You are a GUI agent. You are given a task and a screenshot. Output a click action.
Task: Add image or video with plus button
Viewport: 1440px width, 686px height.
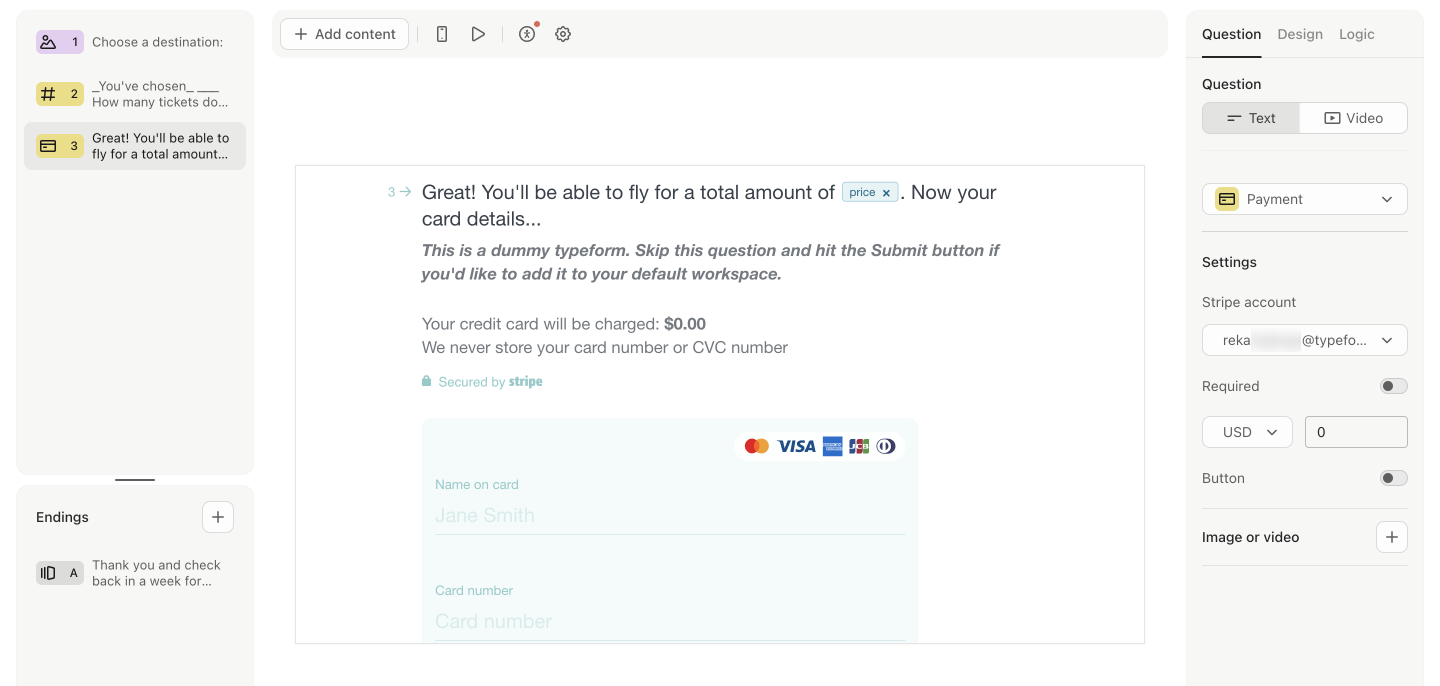[1392, 537]
